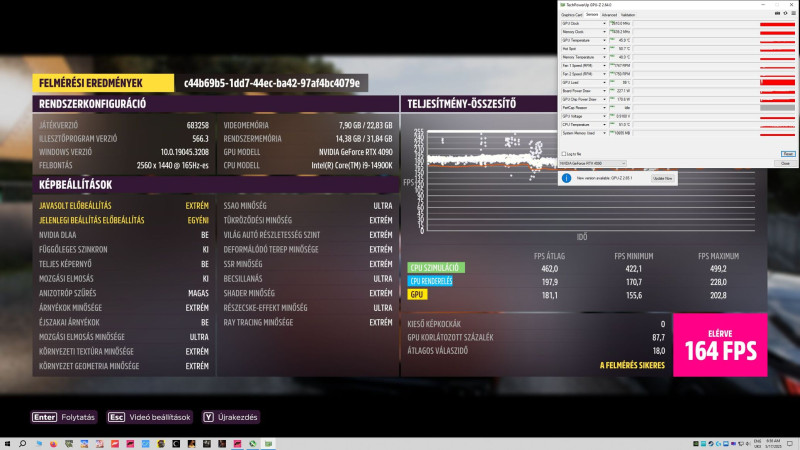The height and width of the screenshot is (450, 800).
Task: Expand the CPU Temperature sensor dropdown
Action: pos(604,124)
